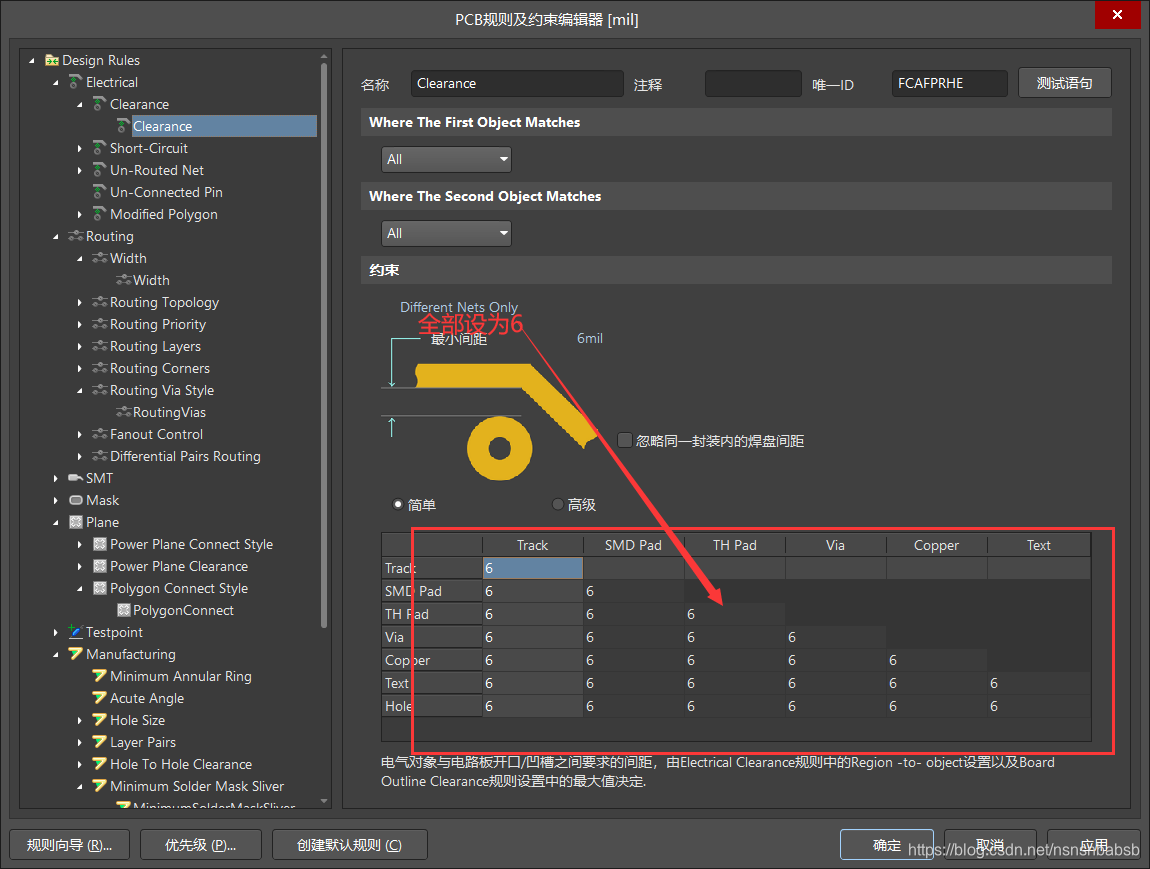Click the Modified Polygon rule icon

tap(100, 214)
